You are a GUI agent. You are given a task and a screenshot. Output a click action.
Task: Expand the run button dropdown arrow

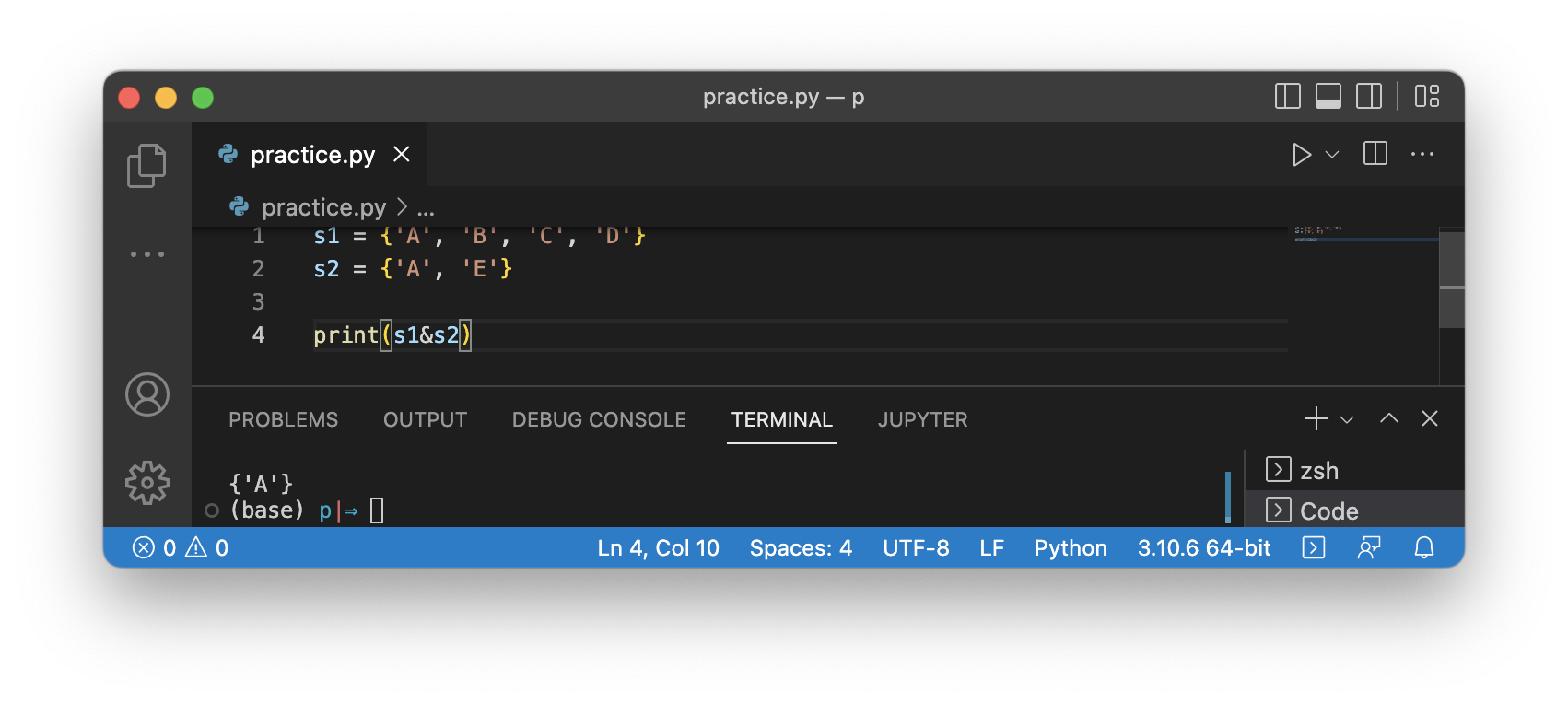coord(1332,155)
